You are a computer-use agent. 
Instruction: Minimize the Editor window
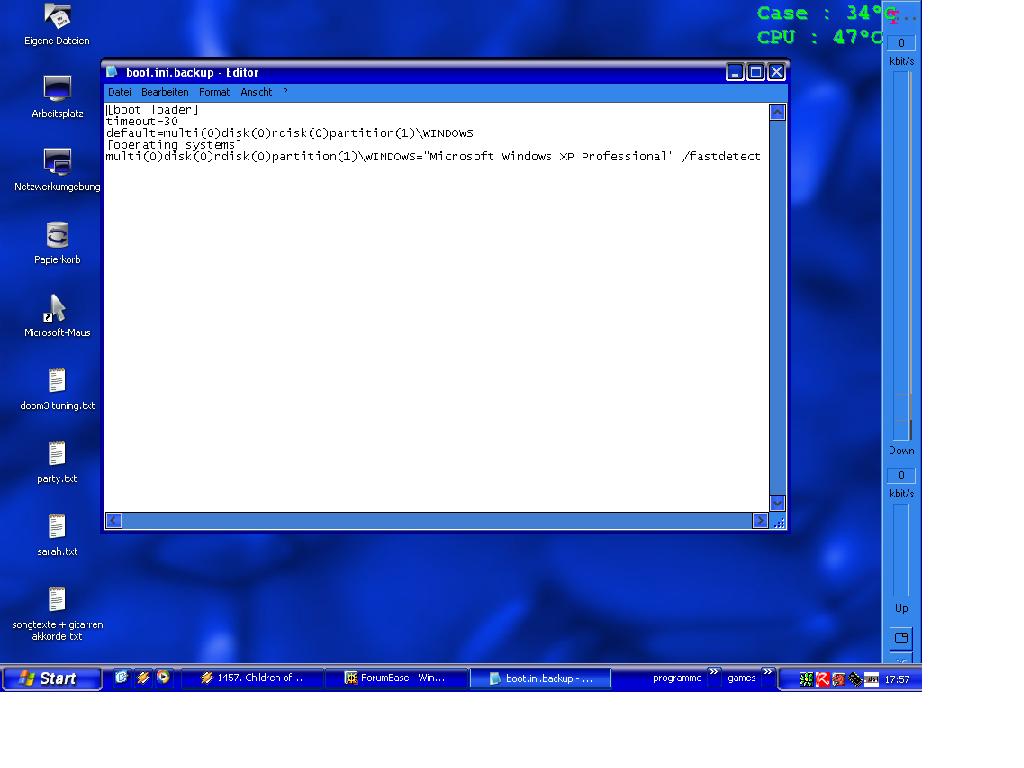735,72
